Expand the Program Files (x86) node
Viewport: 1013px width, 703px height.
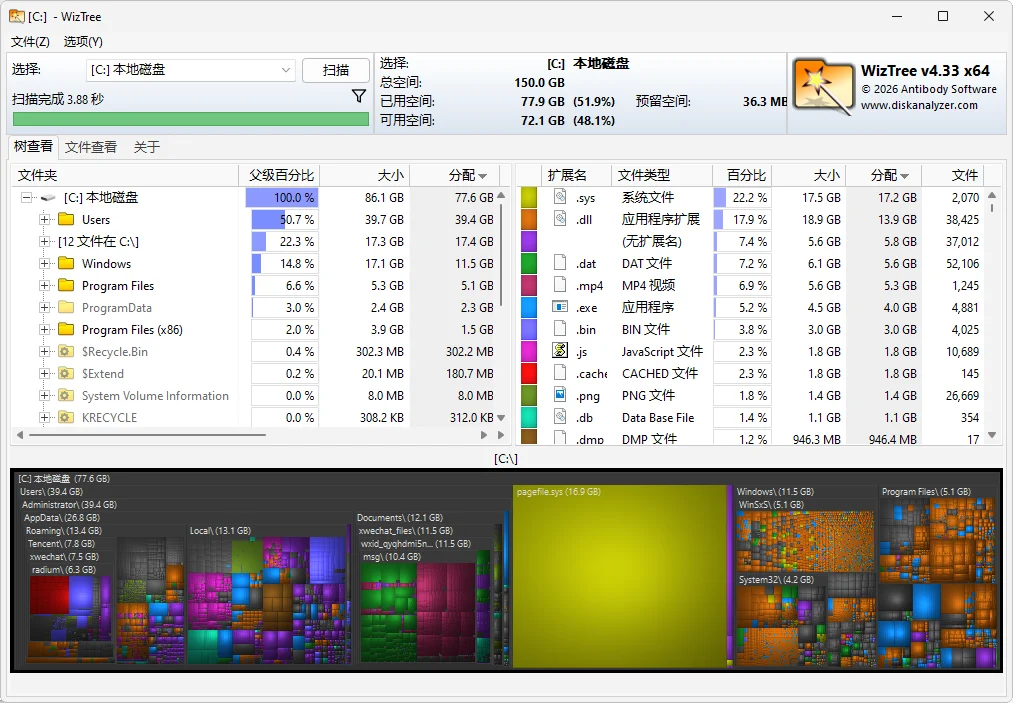(x=45, y=330)
